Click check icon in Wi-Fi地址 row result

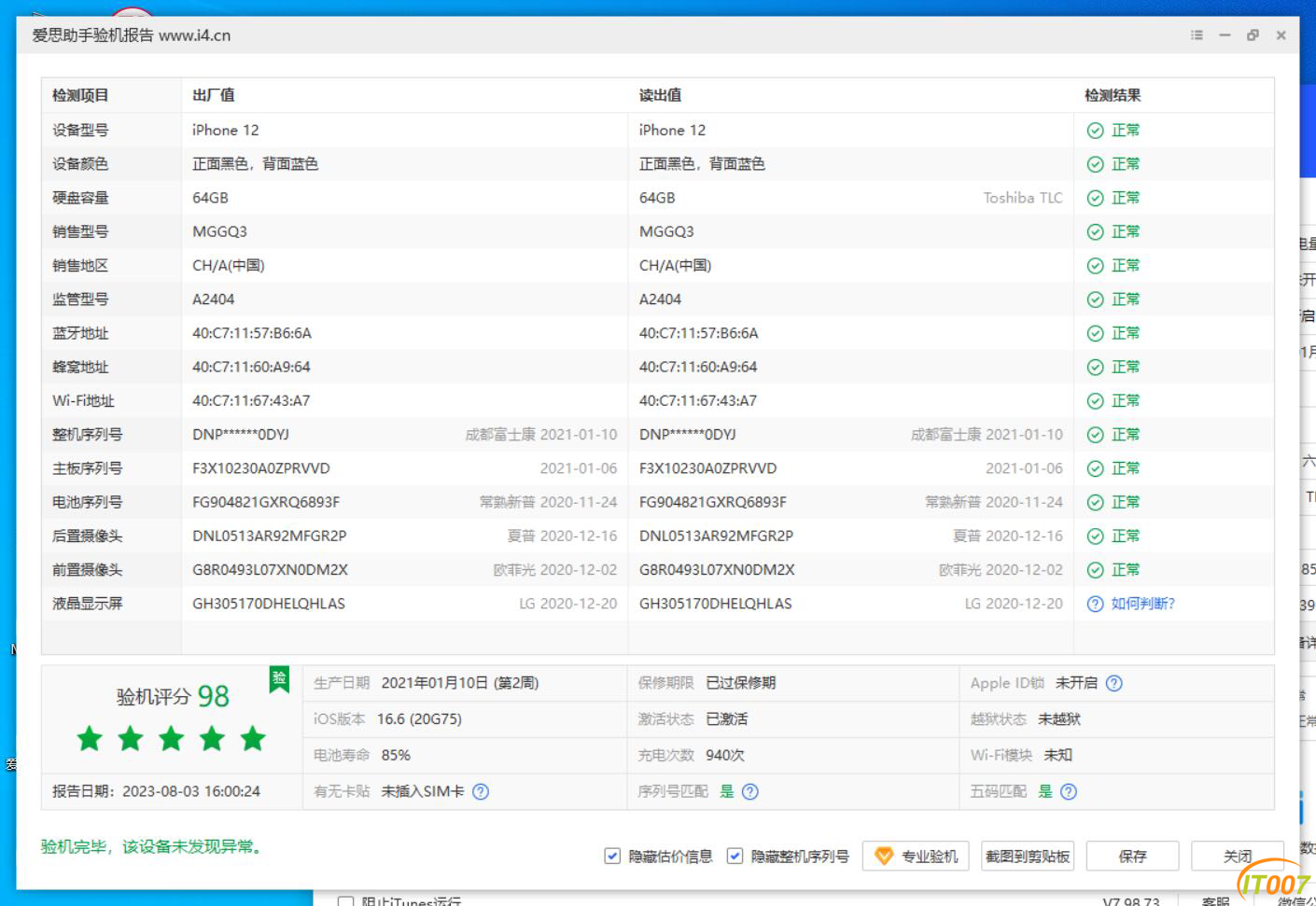1096,401
